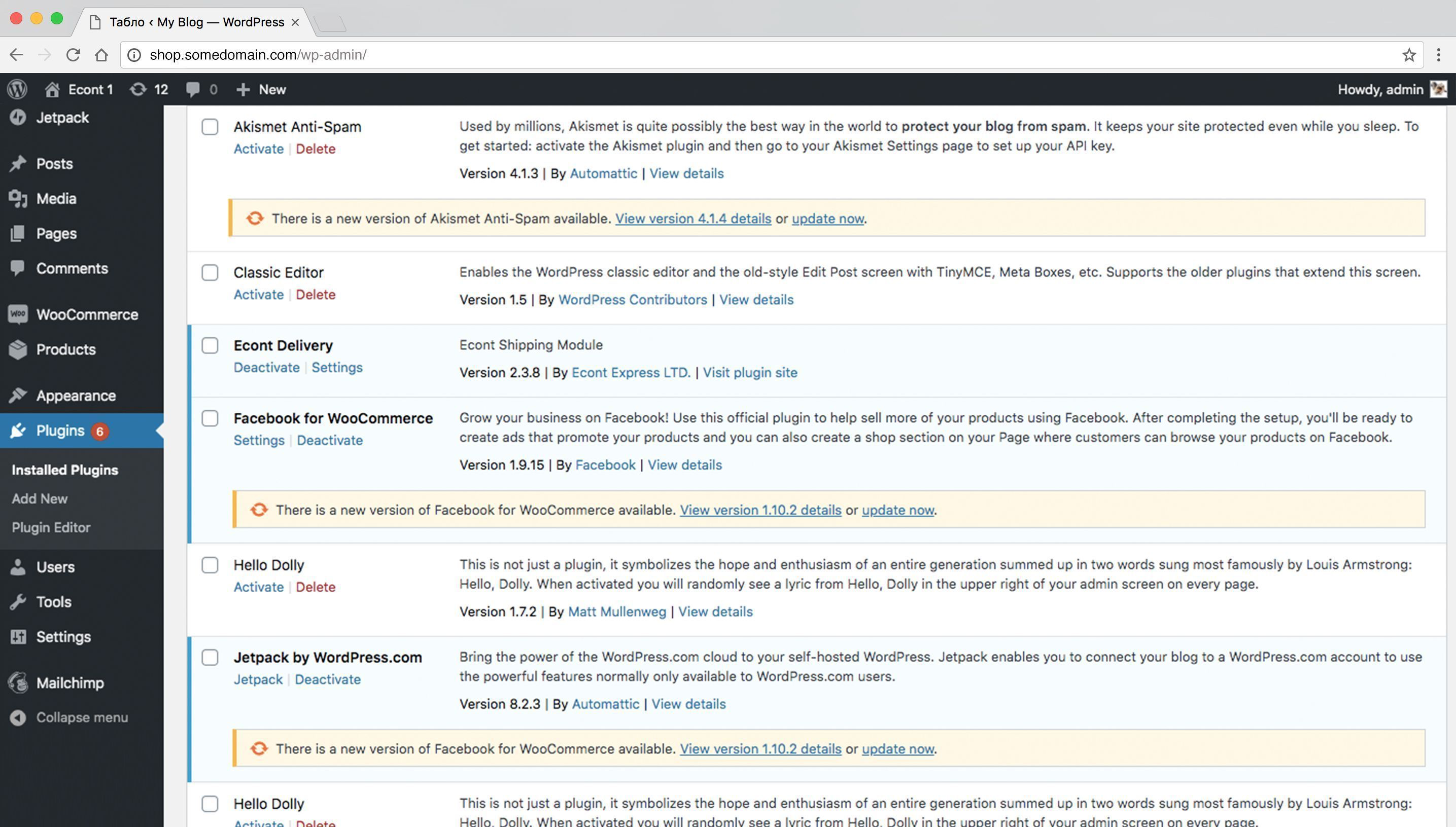This screenshot has width=1456, height=827.
Task: Click the Collapse menu arrow icon
Action: point(18,717)
